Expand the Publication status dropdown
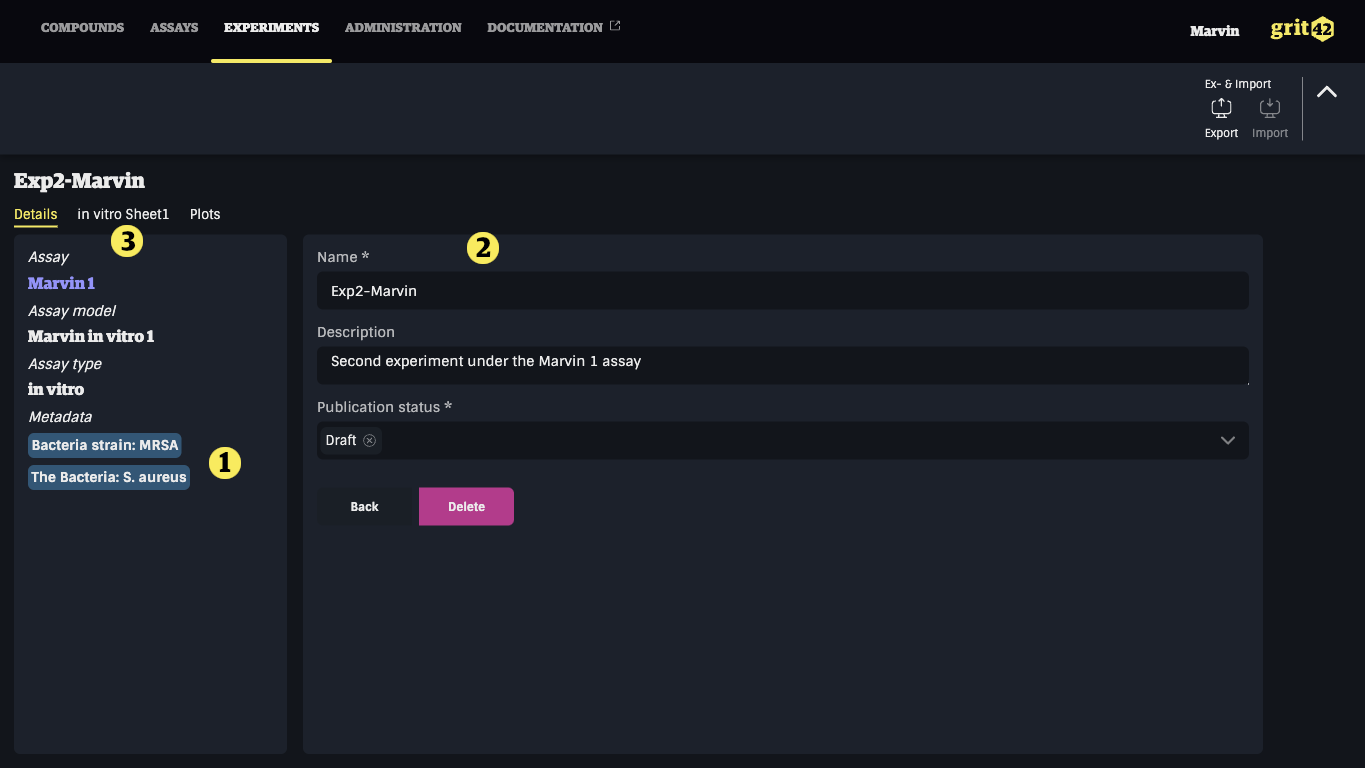Screen dimensions: 1365x768 pyautogui.click(x=1228, y=441)
